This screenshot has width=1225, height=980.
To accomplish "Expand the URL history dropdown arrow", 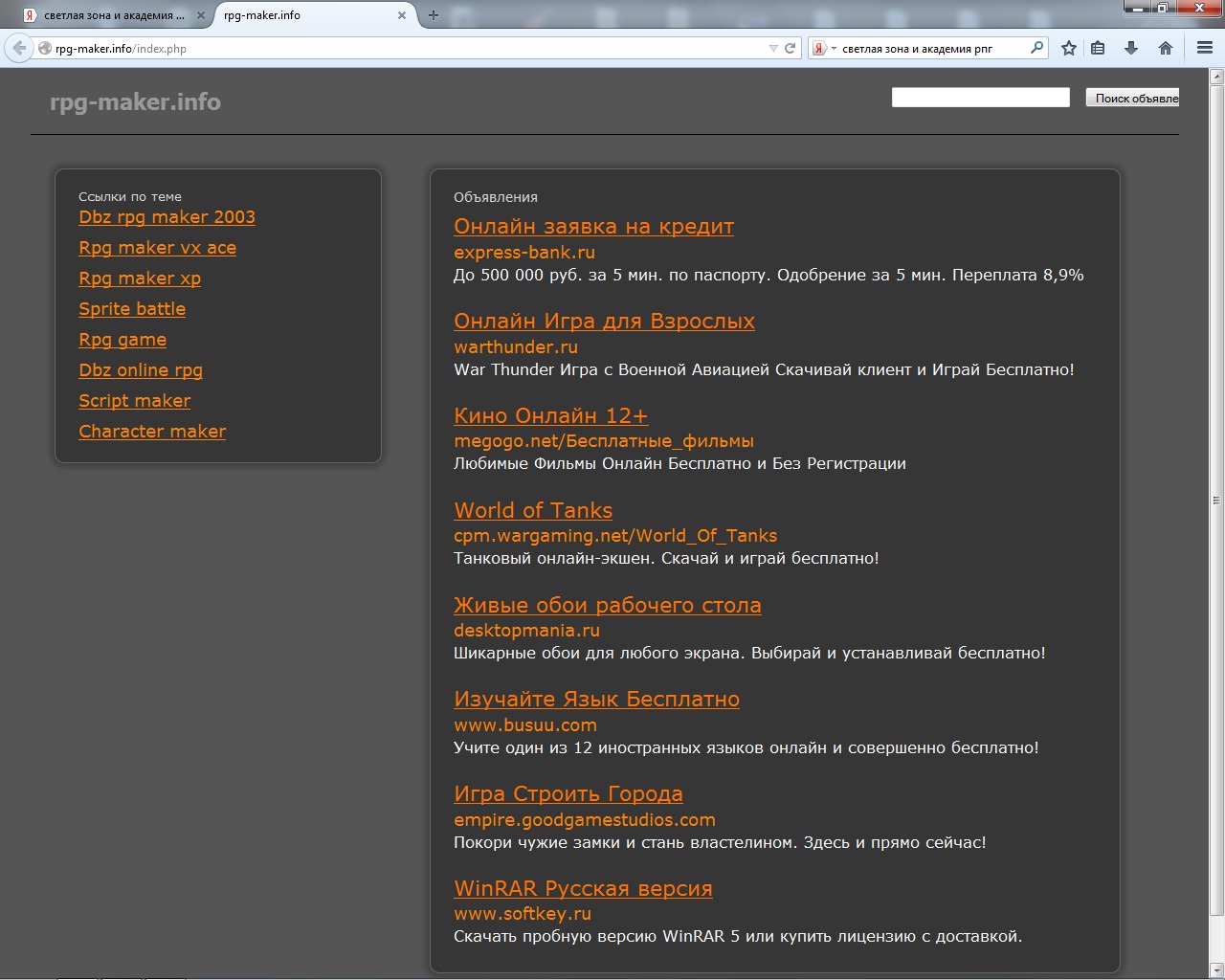I will pos(773,48).
